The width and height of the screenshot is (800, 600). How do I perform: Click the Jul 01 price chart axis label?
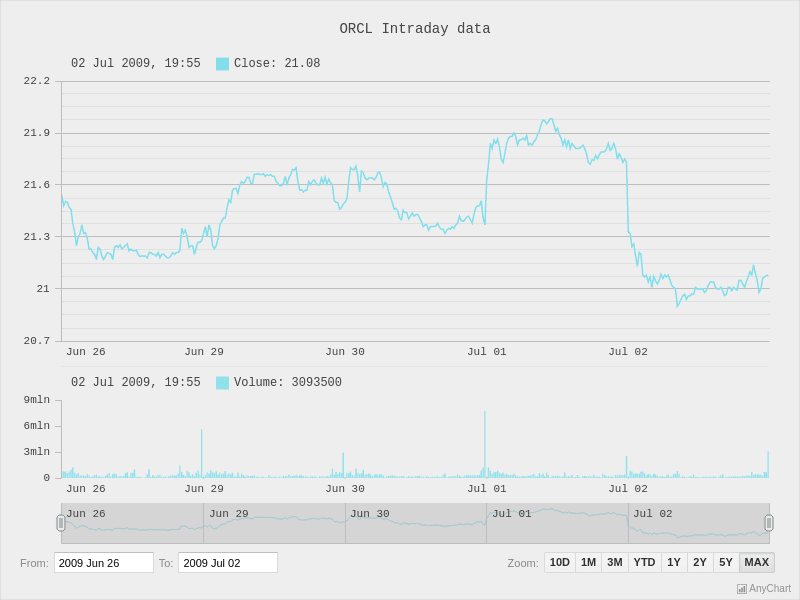click(x=487, y=352)
